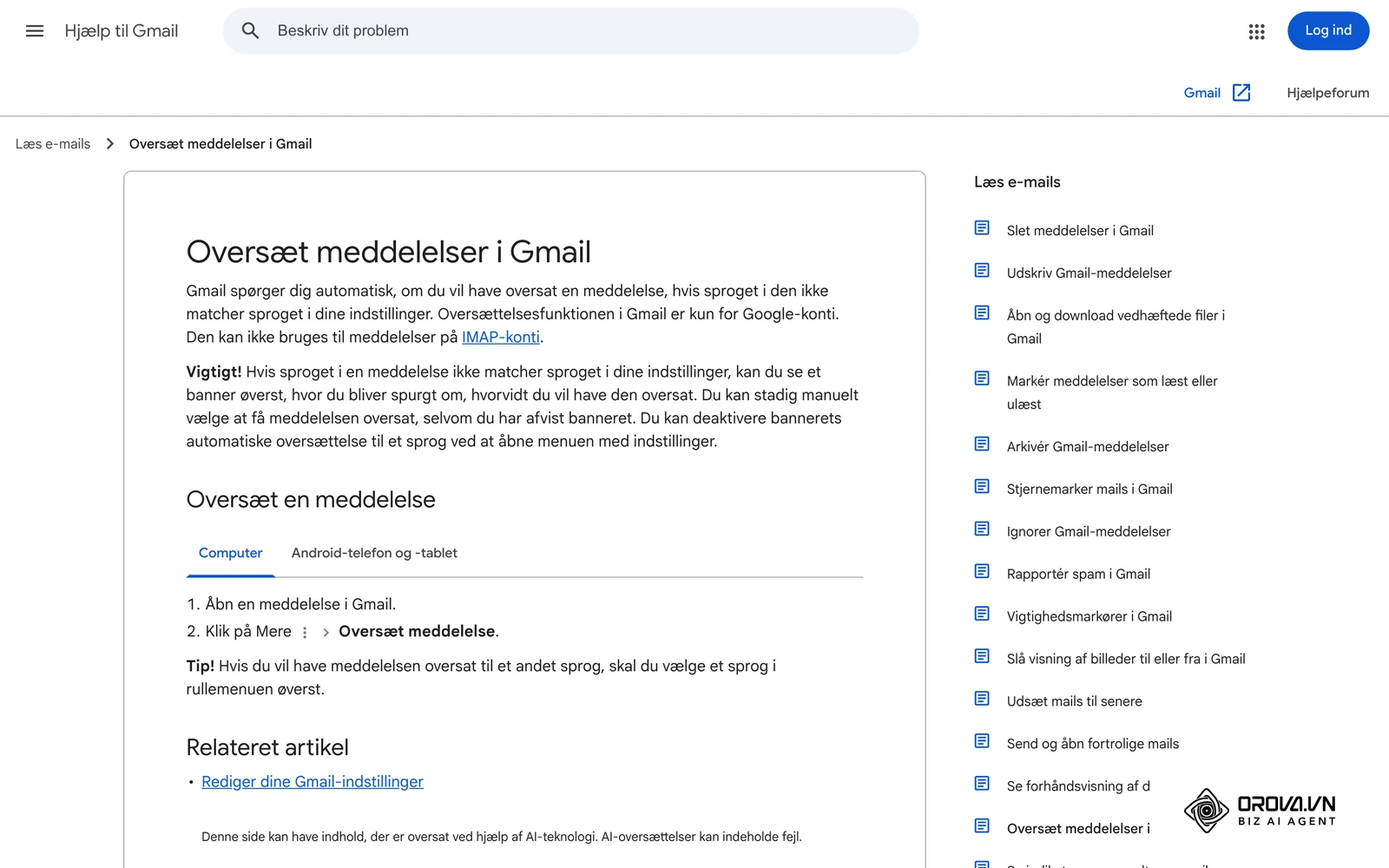
Task: Click article icon beside Rapportér spam i Gmail
Action: [x=982, y=572]
